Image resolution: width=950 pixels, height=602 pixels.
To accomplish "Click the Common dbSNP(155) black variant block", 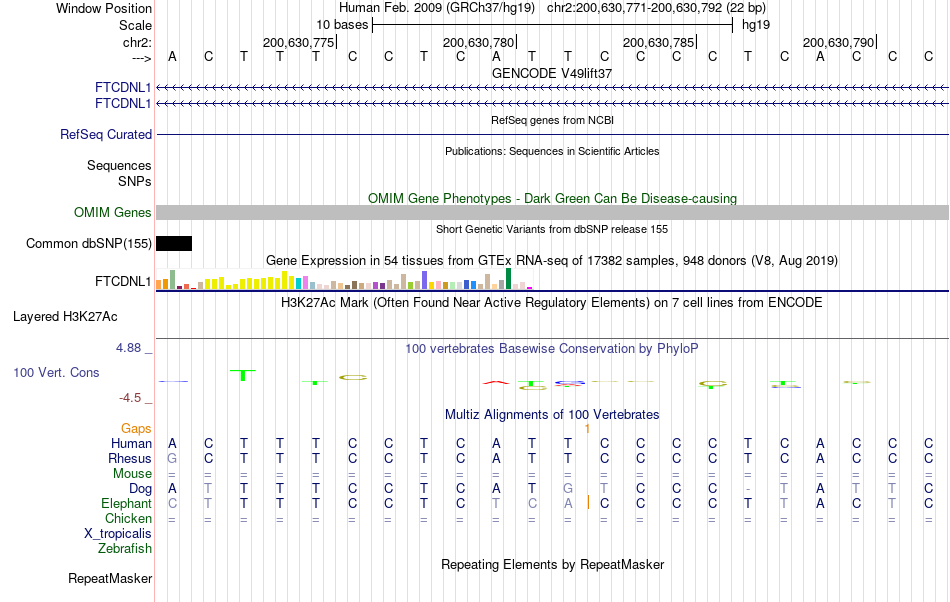I will point(174,243).
